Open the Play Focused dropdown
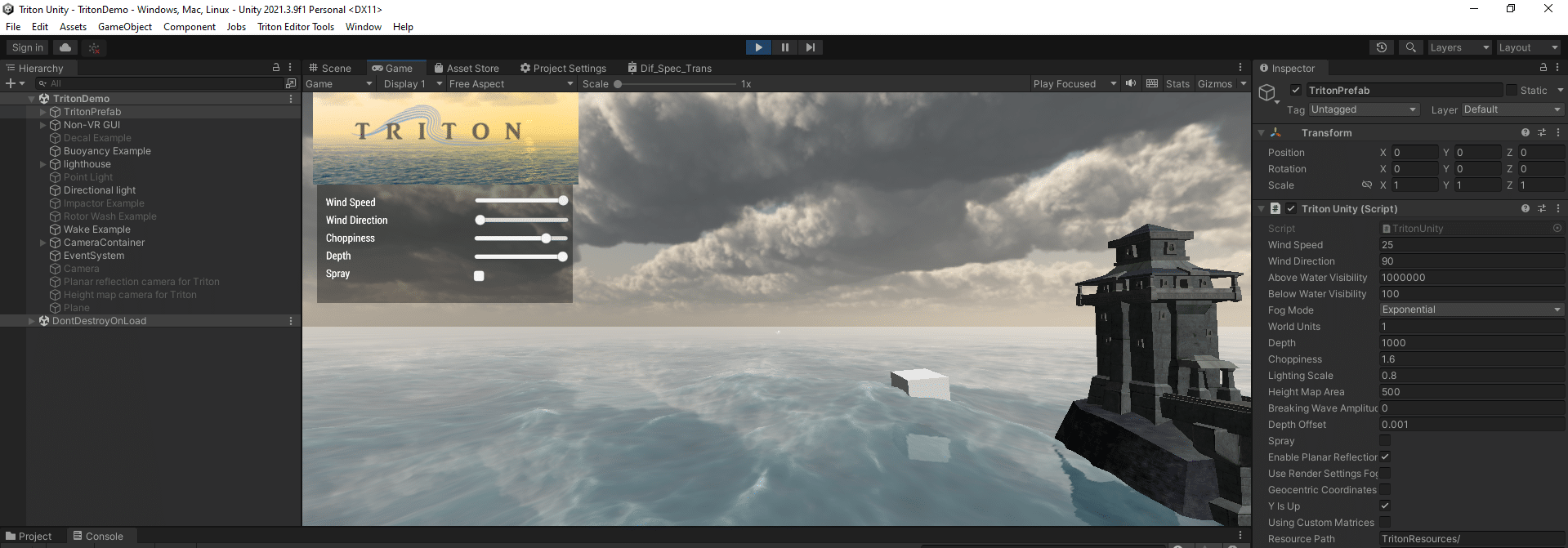The height and width of the screenshot is (548, 1568). (x=1074, y=83)
